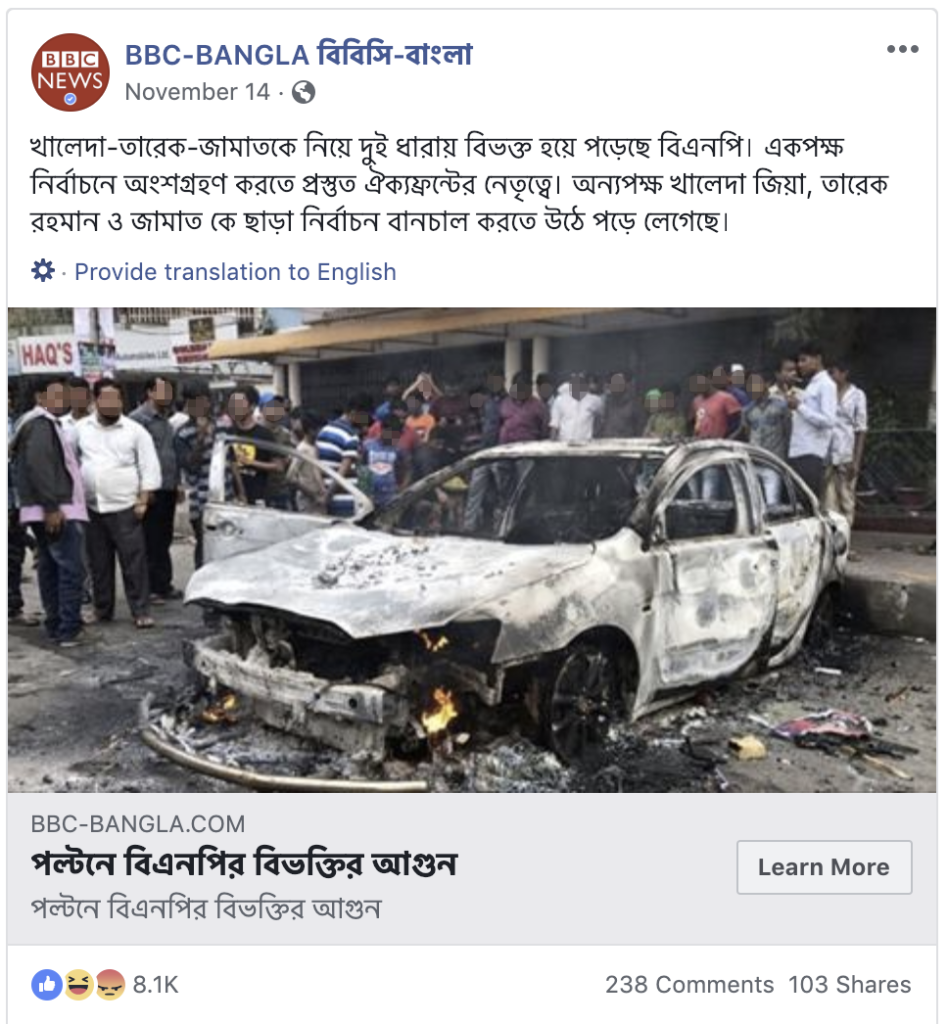Click the BBC-BANGLA.COM domain label

tap(138, 824)
